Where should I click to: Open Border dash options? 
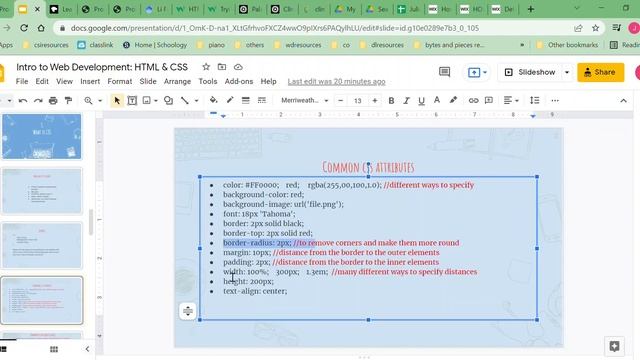pos(262,100)
